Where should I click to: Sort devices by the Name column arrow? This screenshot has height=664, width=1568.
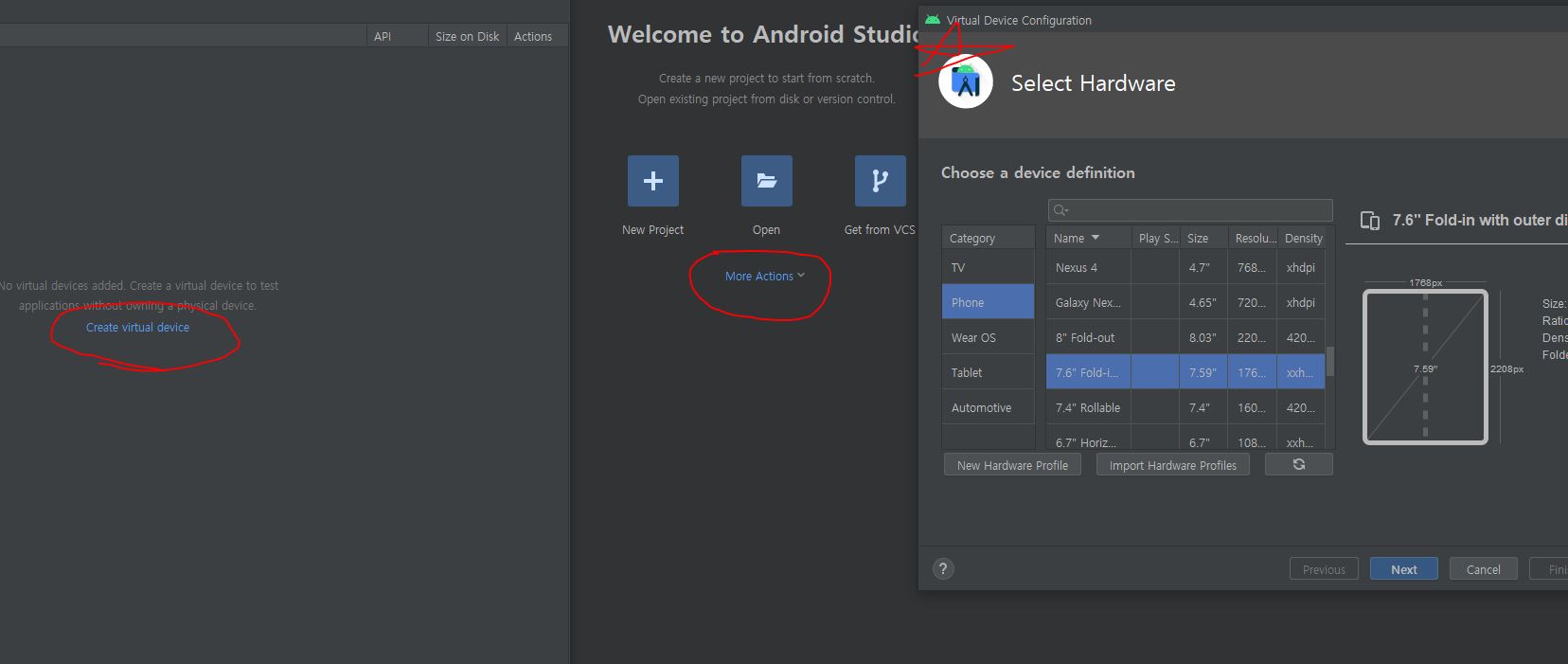pyautogui.click(x=1096, y=238)
